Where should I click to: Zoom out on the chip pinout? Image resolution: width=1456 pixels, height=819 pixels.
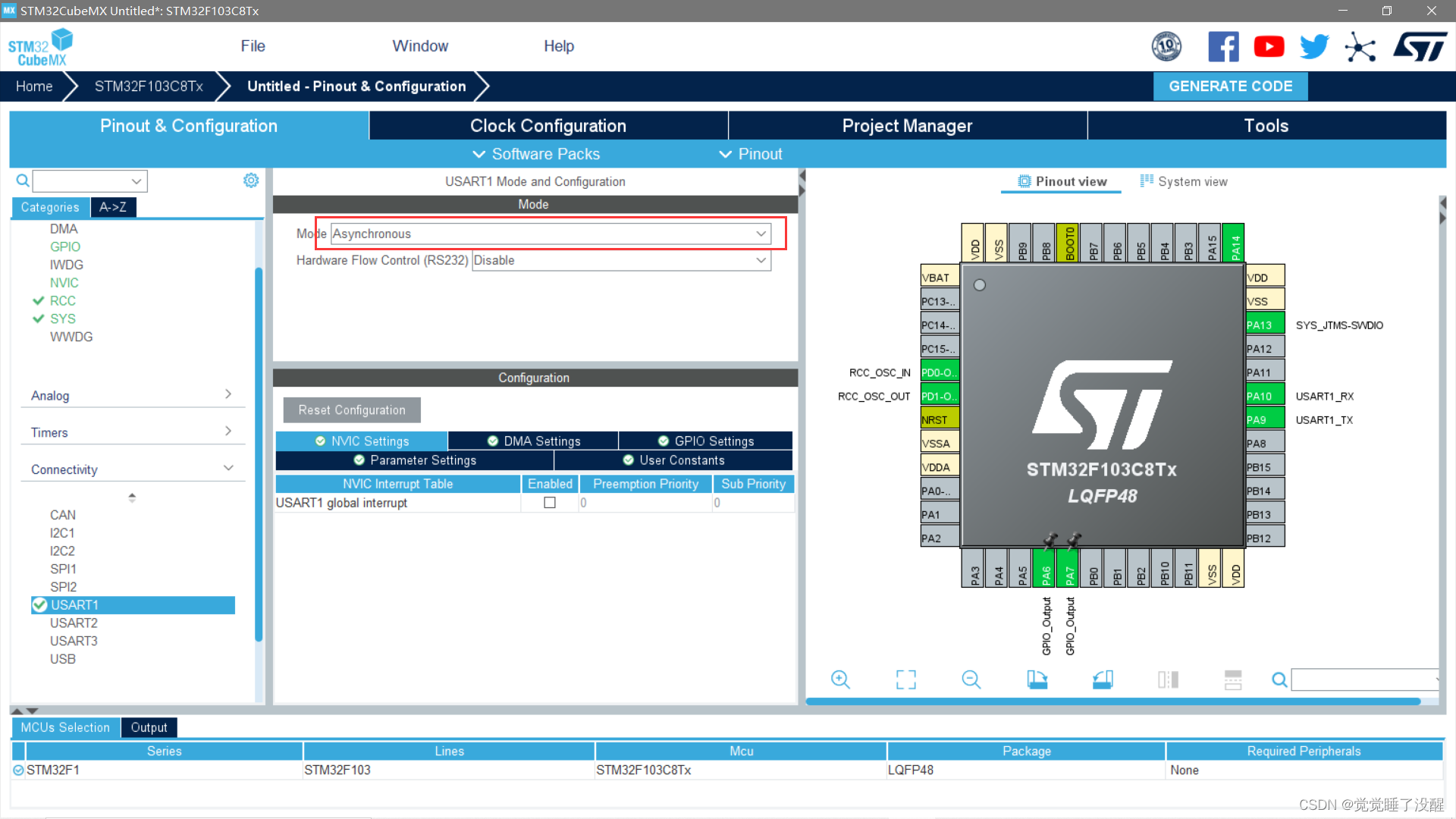[x=971, y=679]
